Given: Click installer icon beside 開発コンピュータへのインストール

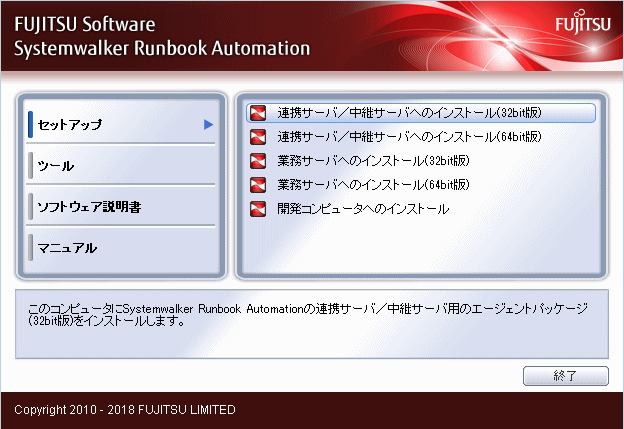Looking at the screenshot, I should pyautogui.click(x=258, y=209).
